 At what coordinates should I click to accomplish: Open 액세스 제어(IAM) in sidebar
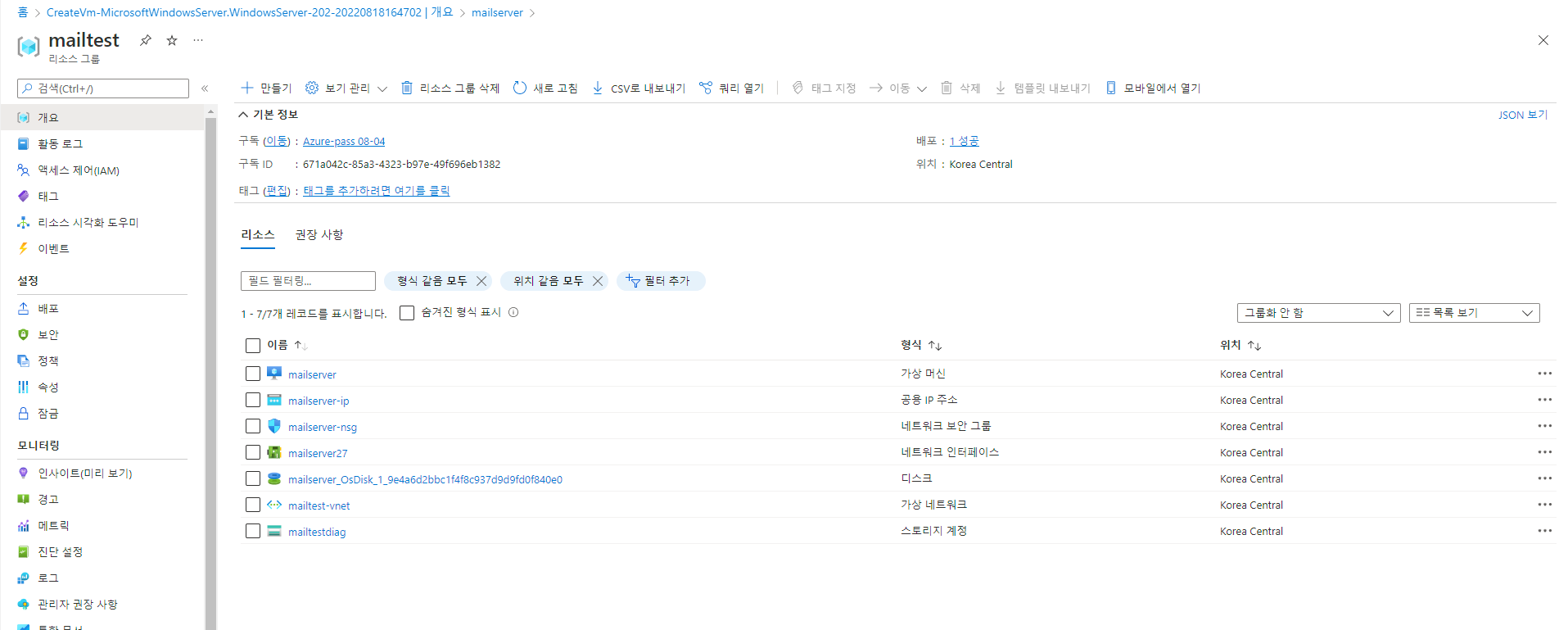(x=102, y=170)
